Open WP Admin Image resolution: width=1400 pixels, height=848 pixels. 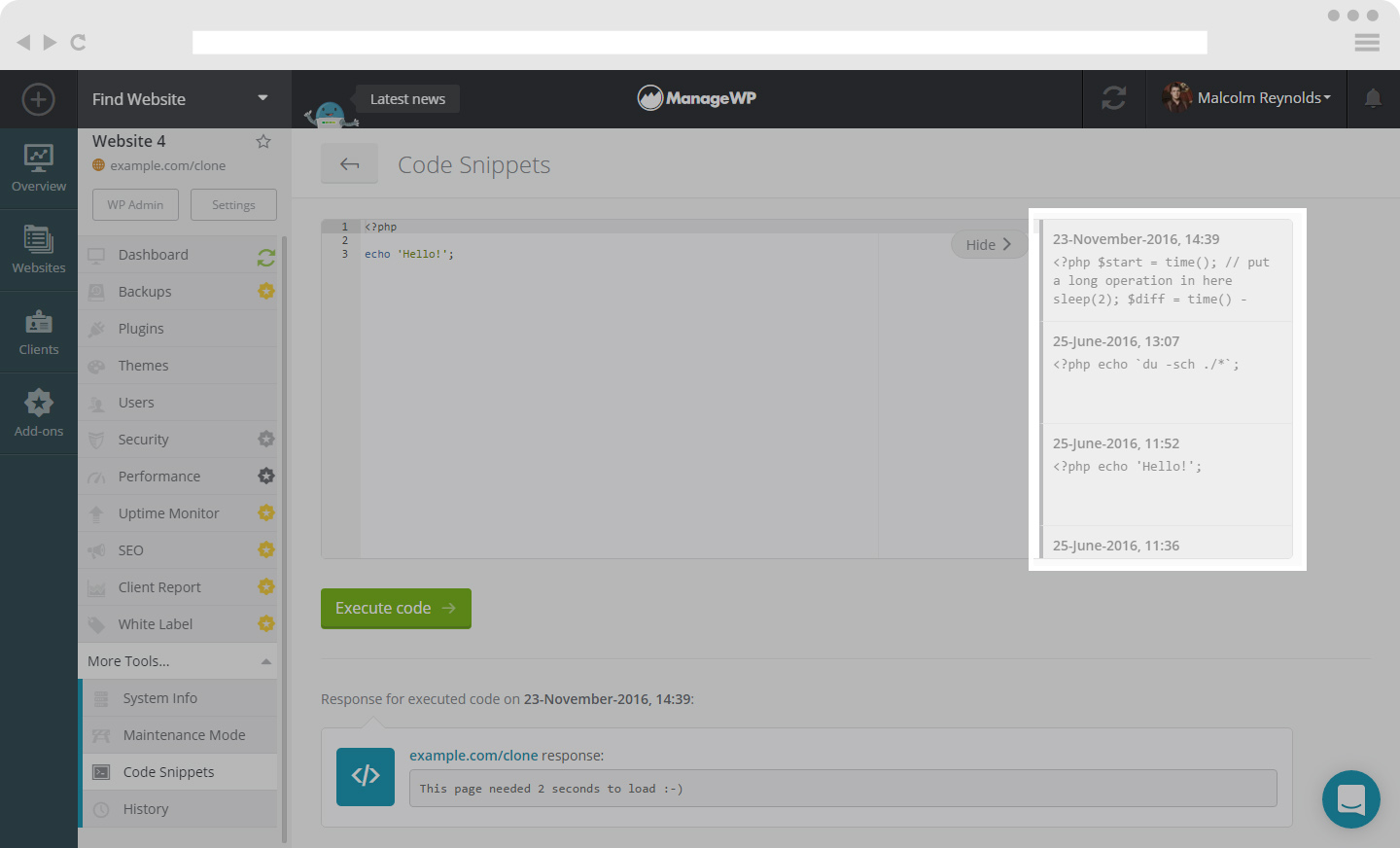coord(135,205)
